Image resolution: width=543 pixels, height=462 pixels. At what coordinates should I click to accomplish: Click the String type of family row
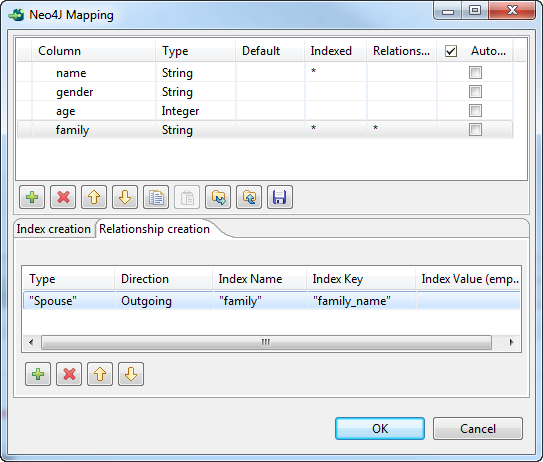coord(196,130)
